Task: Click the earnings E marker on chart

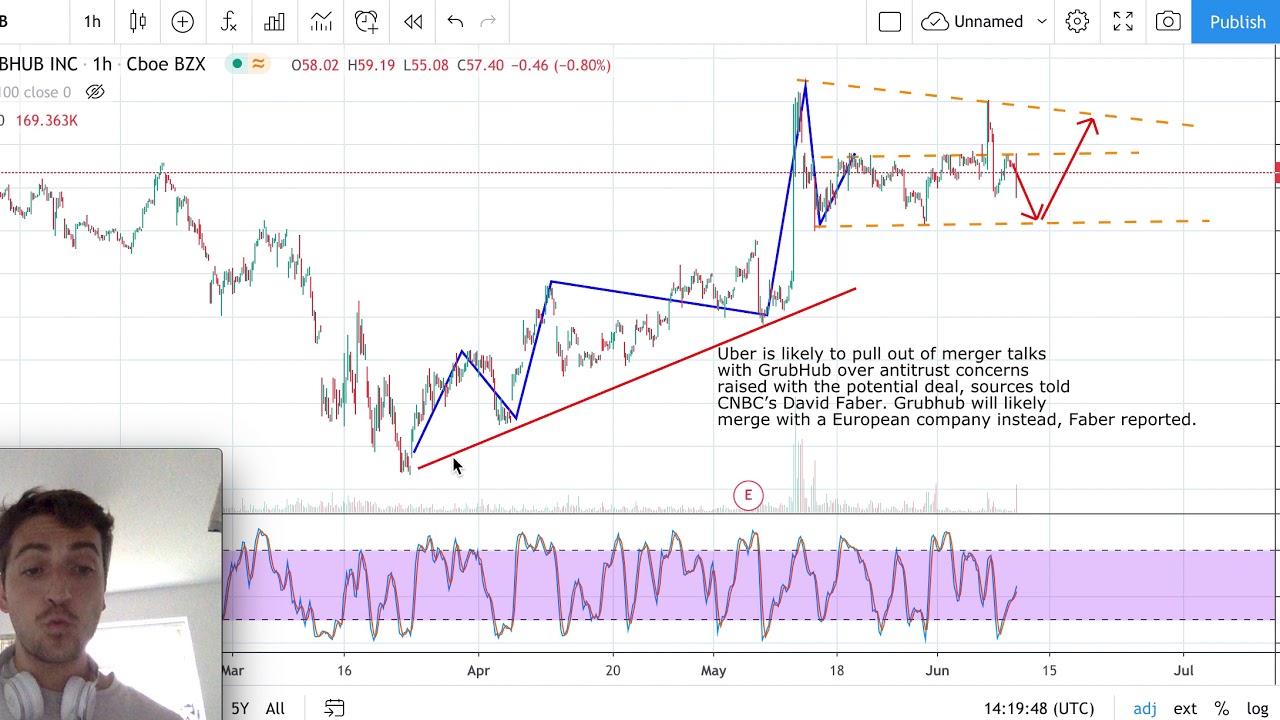Action: point(748,495)
